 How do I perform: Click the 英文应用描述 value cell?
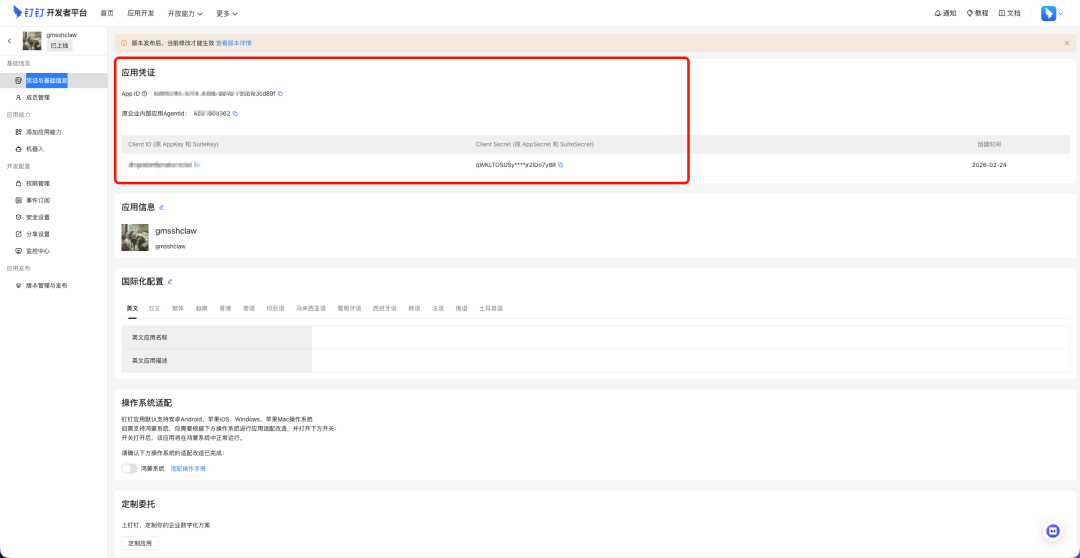(x=691, y=360)
